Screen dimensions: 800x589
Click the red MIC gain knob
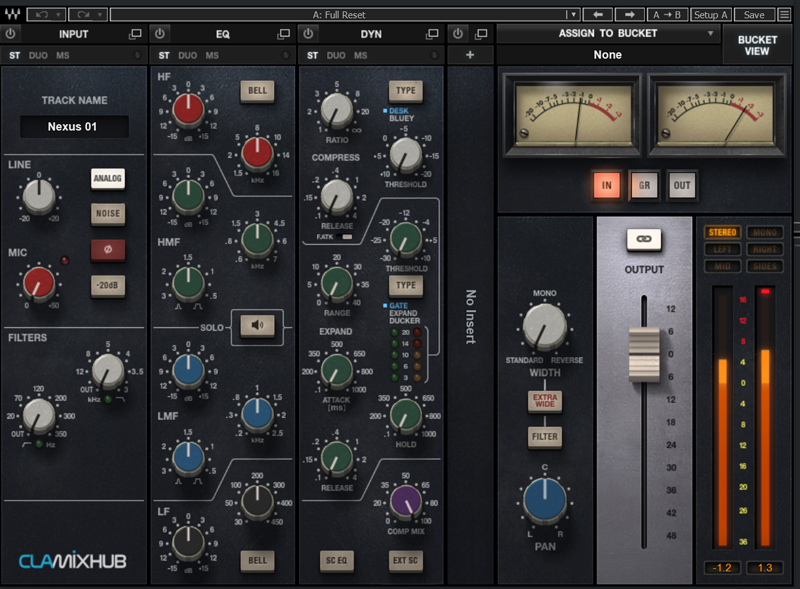(39, 283)
